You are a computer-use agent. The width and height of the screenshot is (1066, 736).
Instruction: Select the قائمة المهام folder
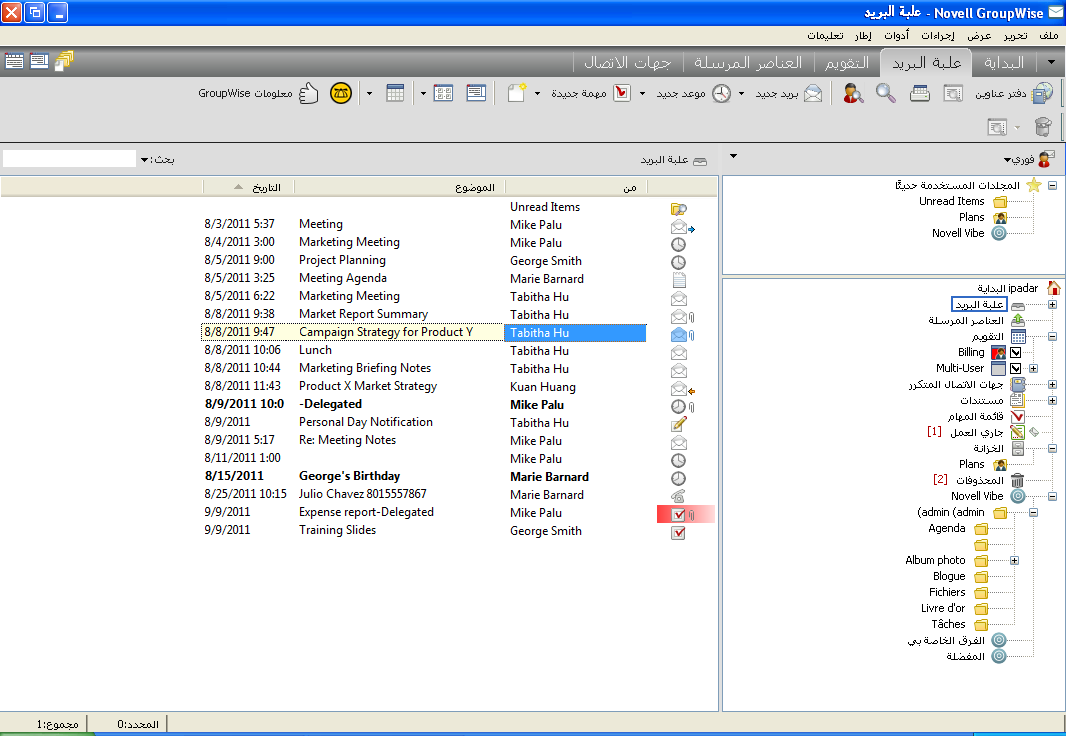click(x=976, y=417)
